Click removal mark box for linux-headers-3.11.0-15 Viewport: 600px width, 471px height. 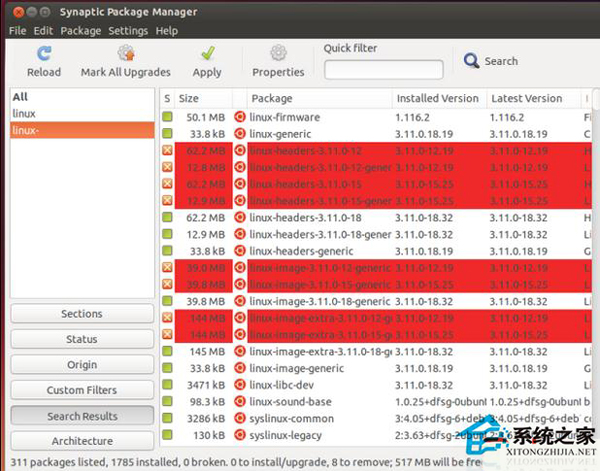[167, 184]
